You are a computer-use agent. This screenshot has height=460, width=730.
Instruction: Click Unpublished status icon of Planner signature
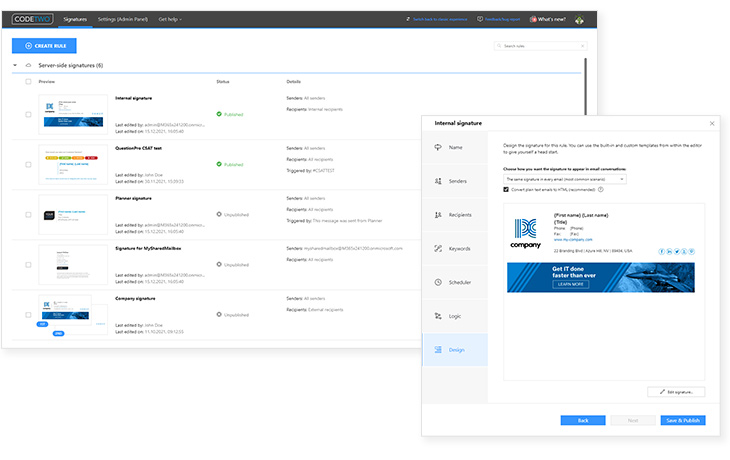tap(219, 214)
